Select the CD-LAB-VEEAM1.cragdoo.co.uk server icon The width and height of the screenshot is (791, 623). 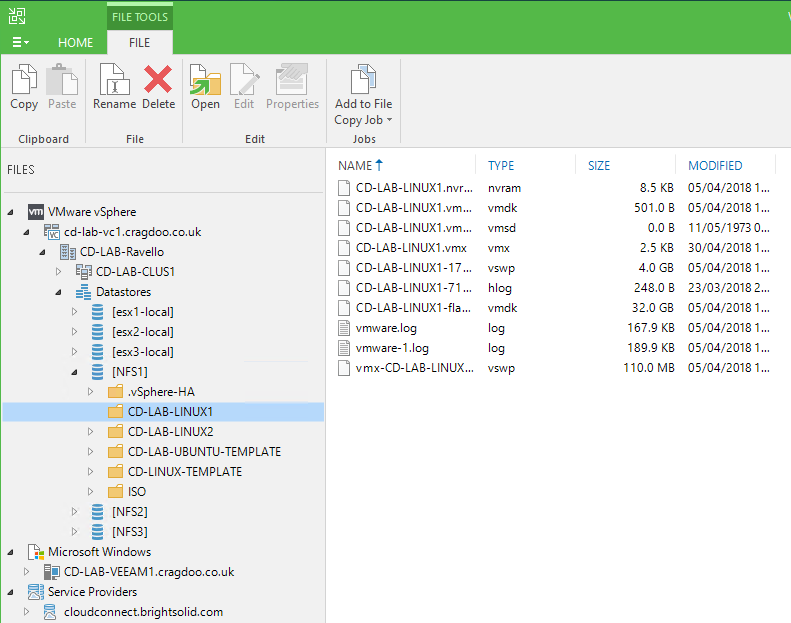coord(51,572)
